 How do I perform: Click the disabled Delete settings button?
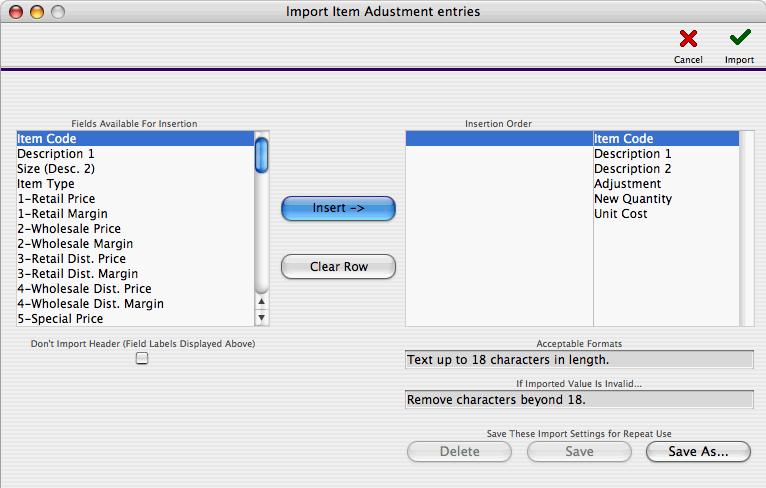(459, 451)
